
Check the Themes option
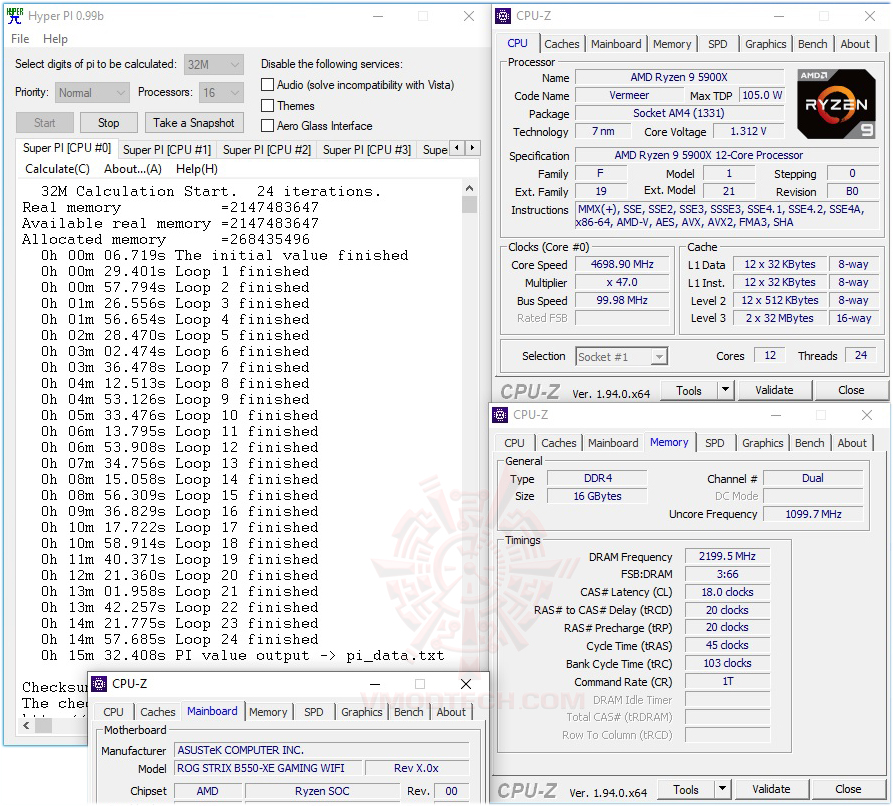pos(266,105)
